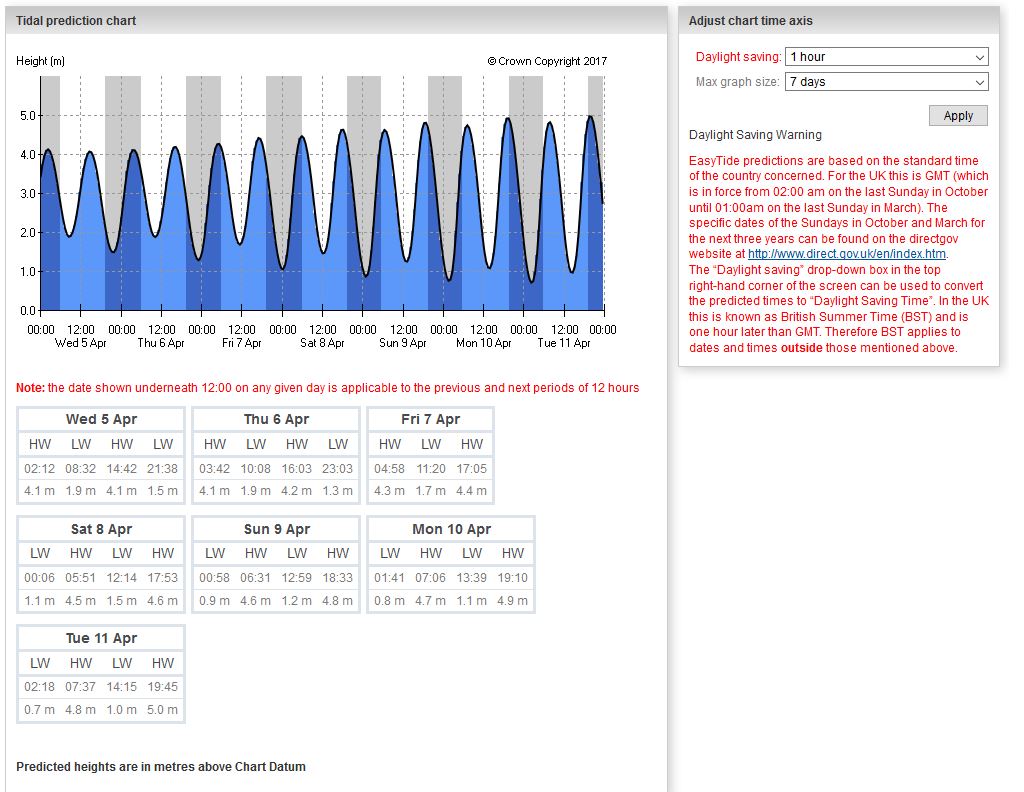The width and height of the screenshot is (1024, 792).
Task: Click the Mon 10 Apr label under chart
Action: pyautogui.click(x=484, y=343)
